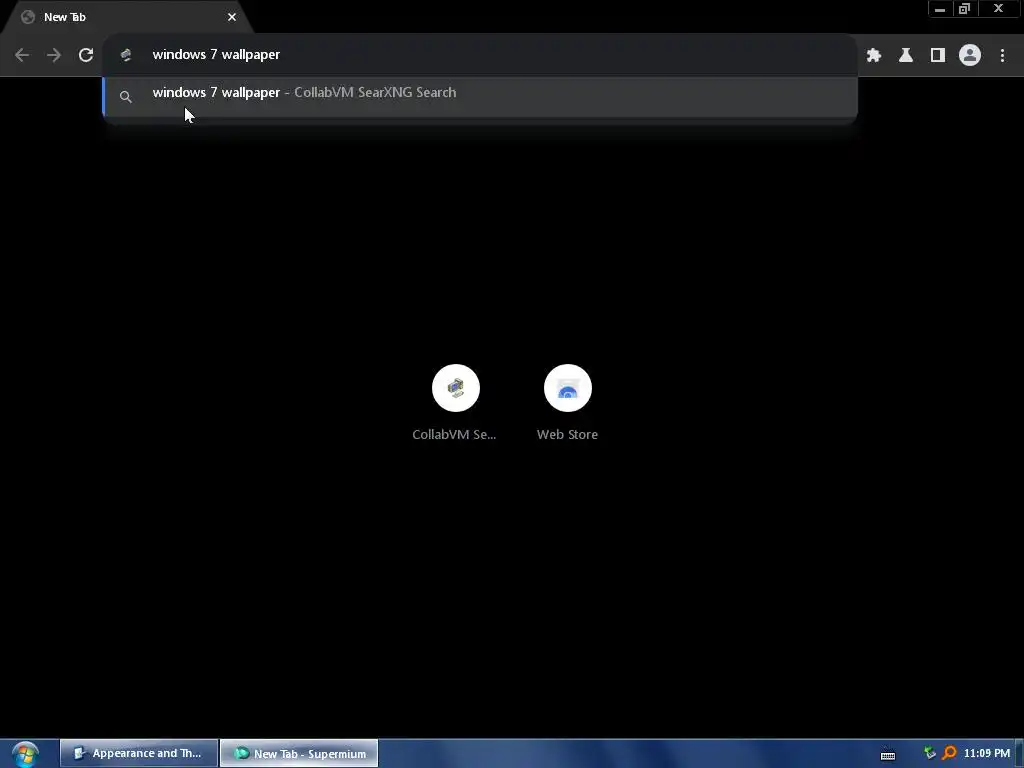The width and height of the screenshot is (1024, 768).
Task: Click the search engine icon in the address bar
Action: 126,55
